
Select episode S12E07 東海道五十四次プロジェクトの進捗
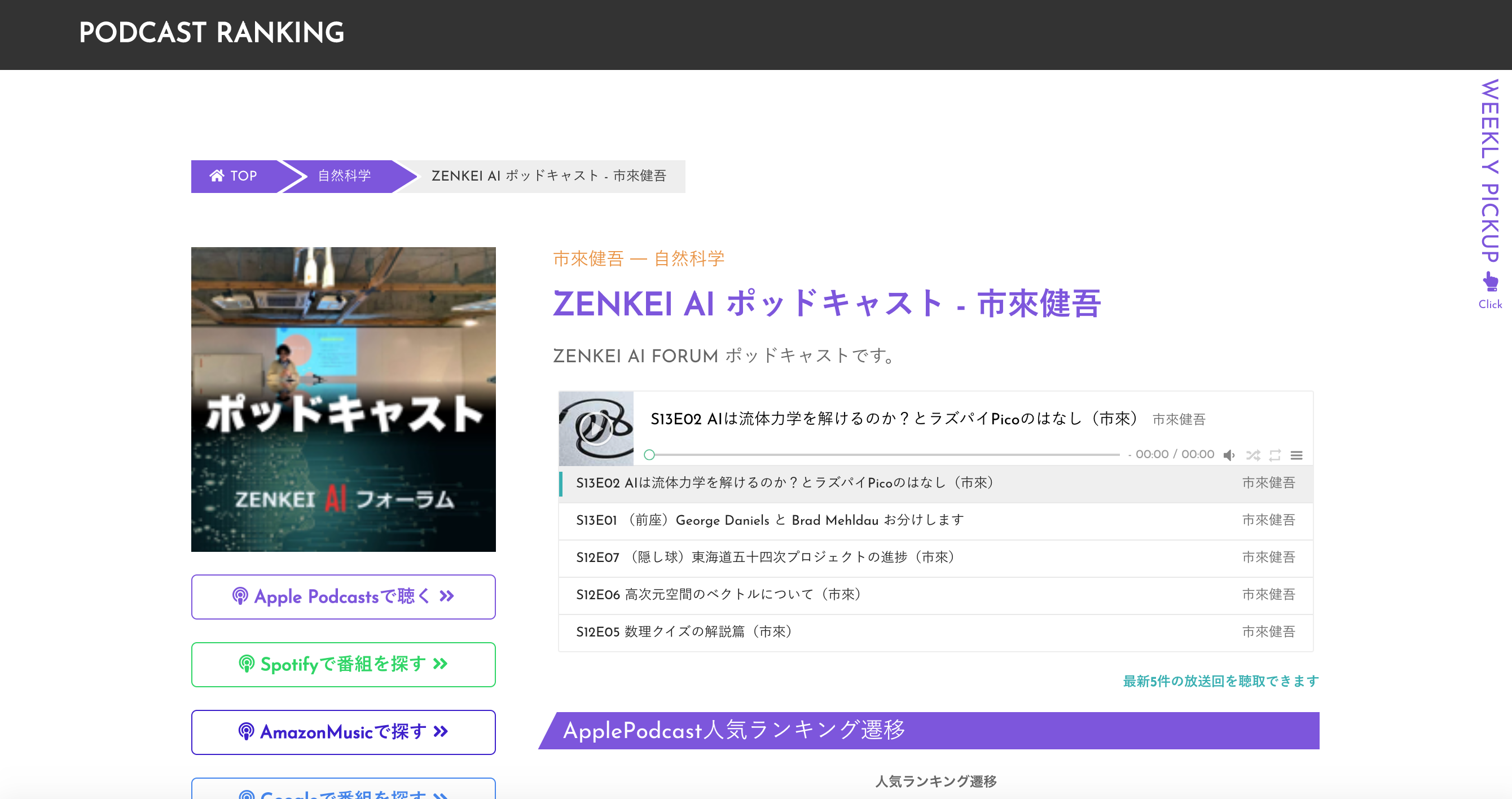[935, 557]
